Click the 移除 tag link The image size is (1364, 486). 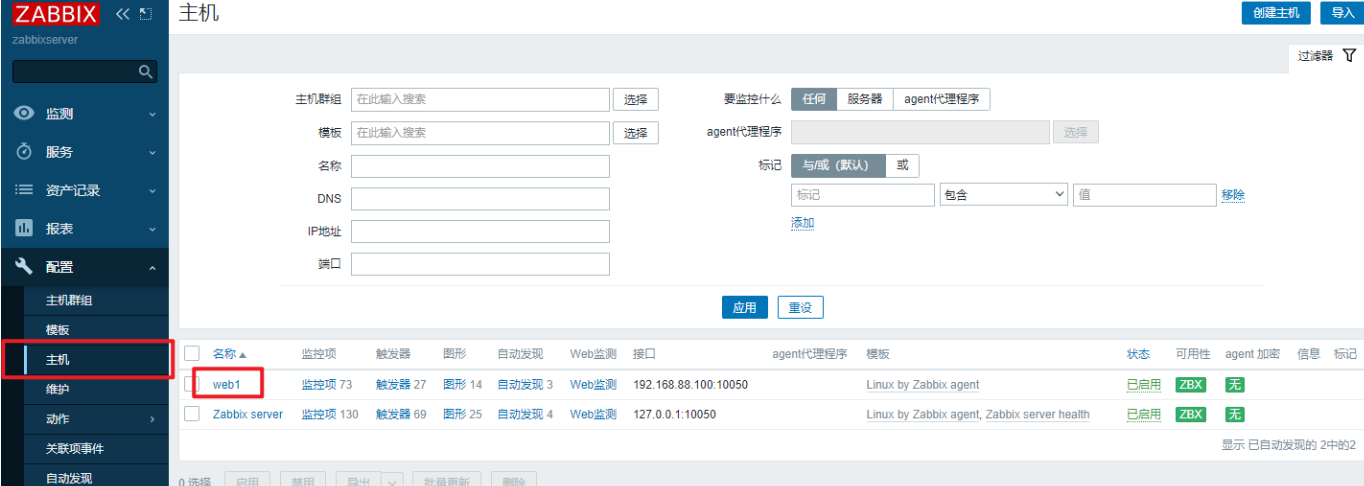[x=1233, y=195]
